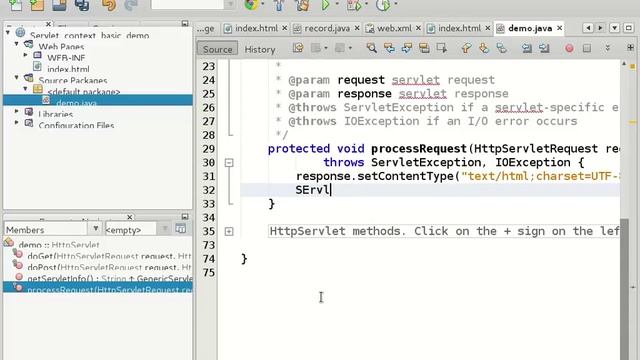Expand the HttpServlet methods fold at line 35
640x360 pixels.
click(229, 231)
